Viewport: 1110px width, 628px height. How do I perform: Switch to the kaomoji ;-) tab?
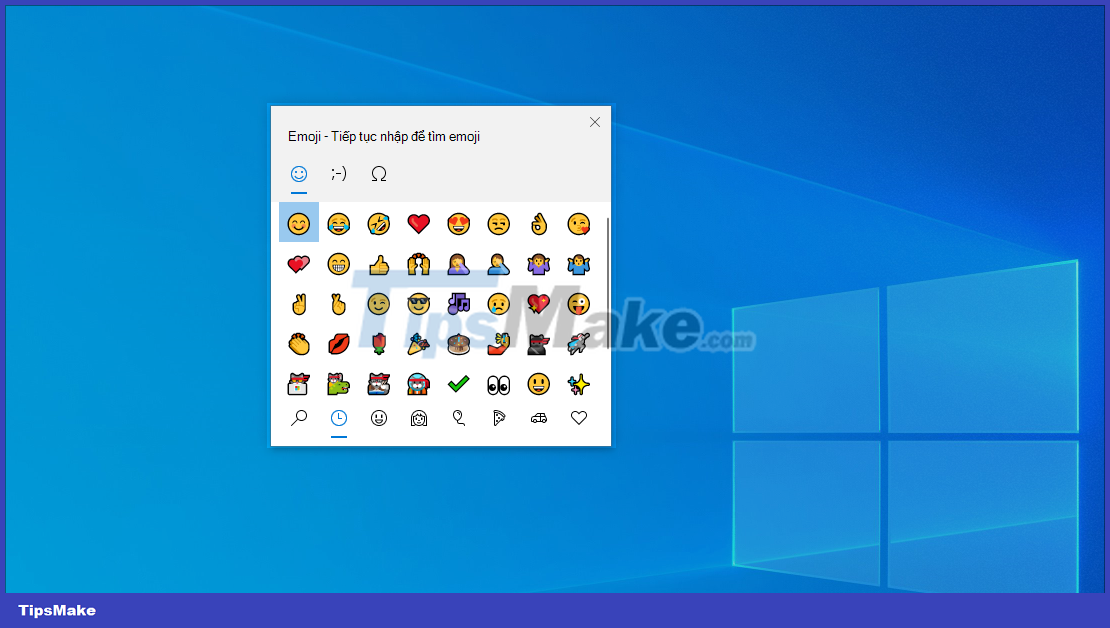point(338,173)
